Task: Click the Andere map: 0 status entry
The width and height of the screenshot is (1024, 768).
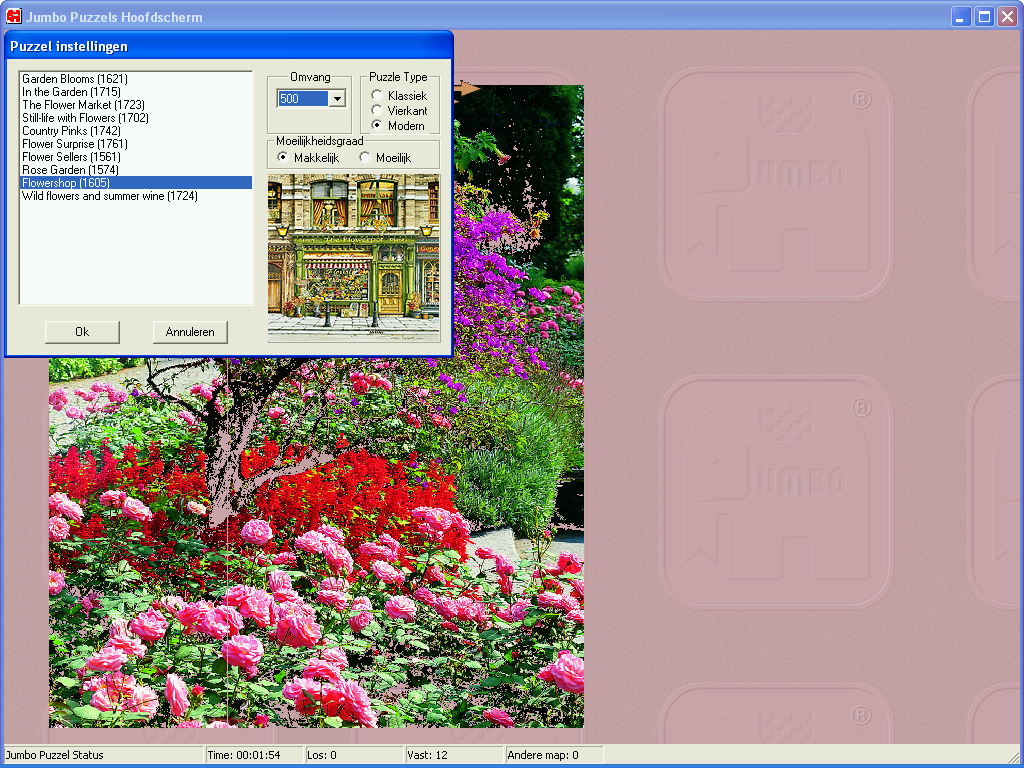Action: click(554, 755)
